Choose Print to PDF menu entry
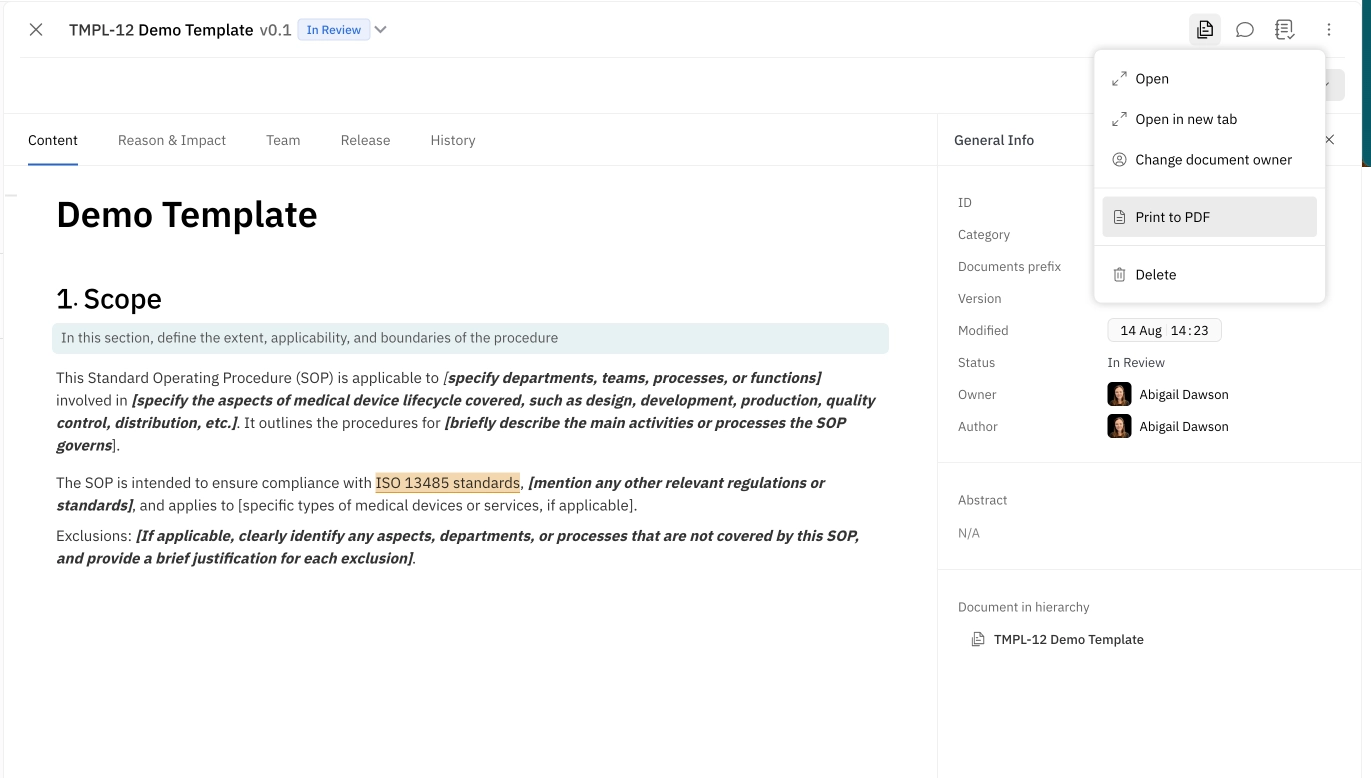The width and height of the screenshot is (1371, 778). [1172, 217]
